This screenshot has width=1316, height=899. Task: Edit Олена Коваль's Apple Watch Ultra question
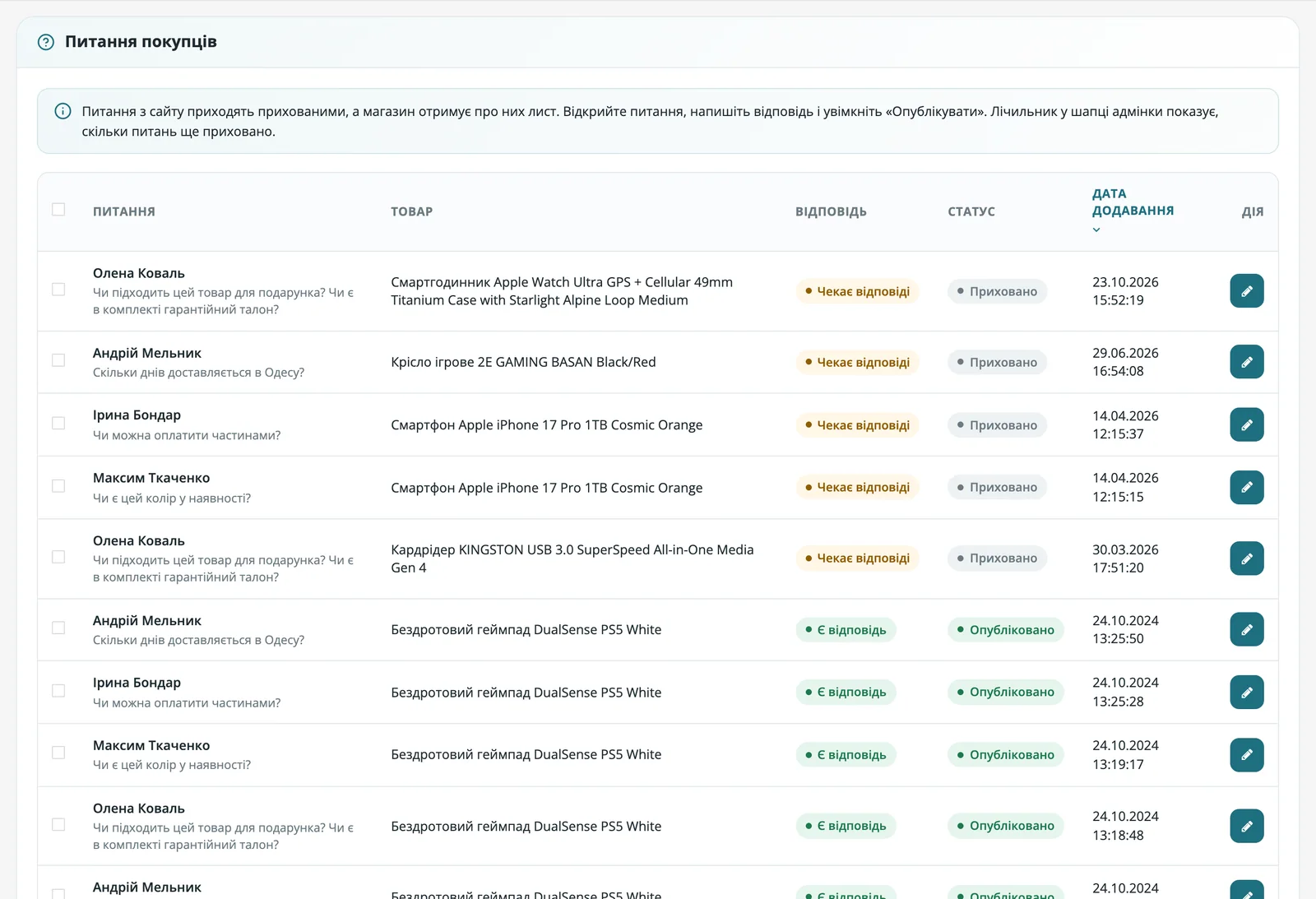point(1247,291)
